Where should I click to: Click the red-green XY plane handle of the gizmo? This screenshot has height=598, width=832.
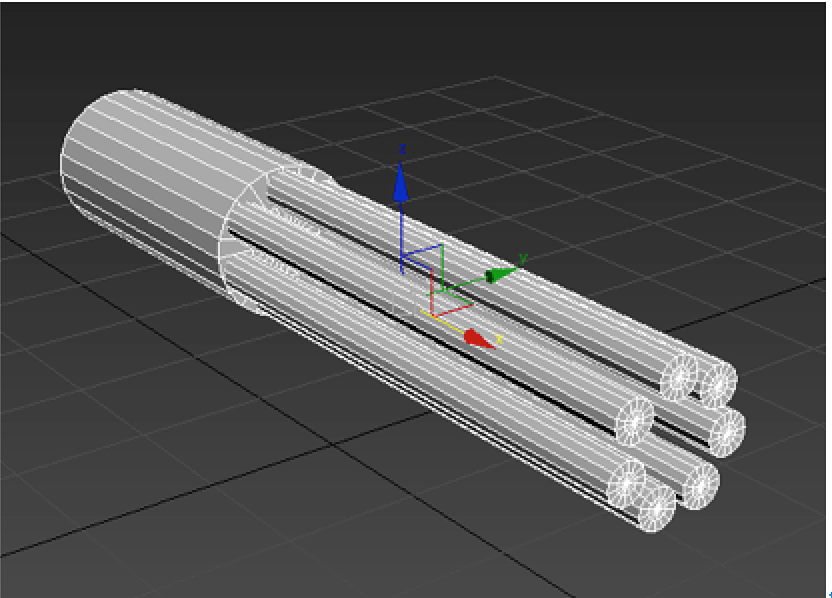click(x=453, y=306)
